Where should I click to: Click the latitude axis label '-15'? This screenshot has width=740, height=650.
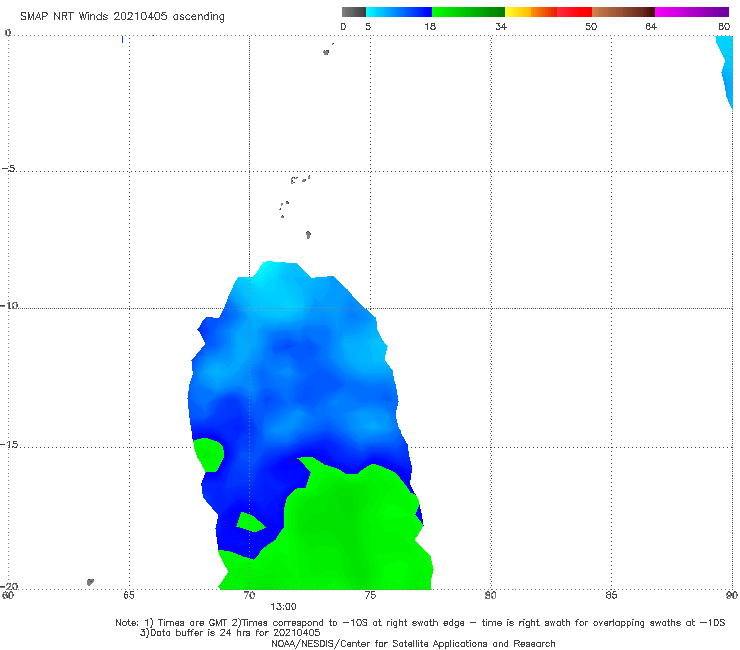9,445
